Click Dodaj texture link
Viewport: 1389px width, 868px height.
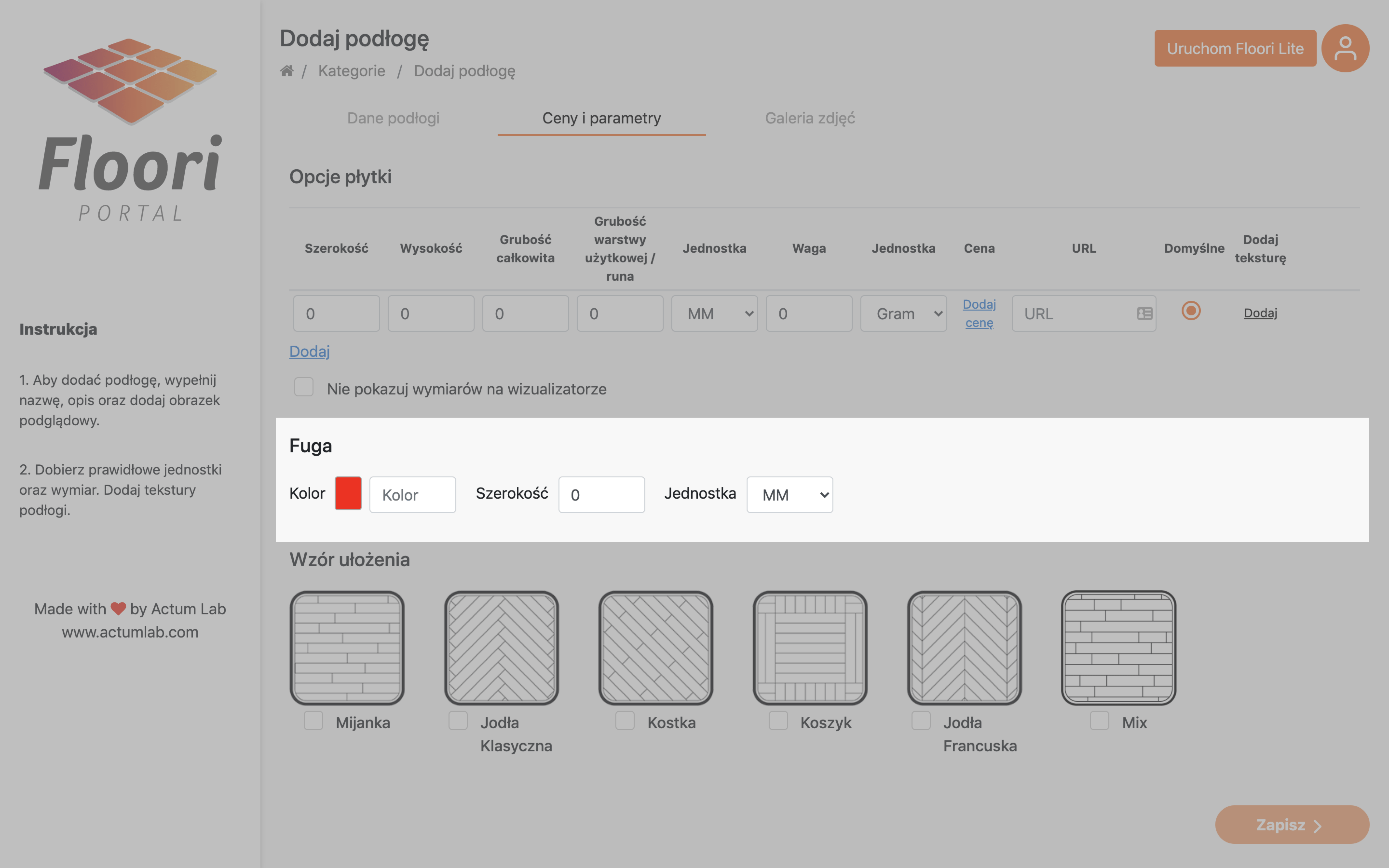(x=1260, y=313)
